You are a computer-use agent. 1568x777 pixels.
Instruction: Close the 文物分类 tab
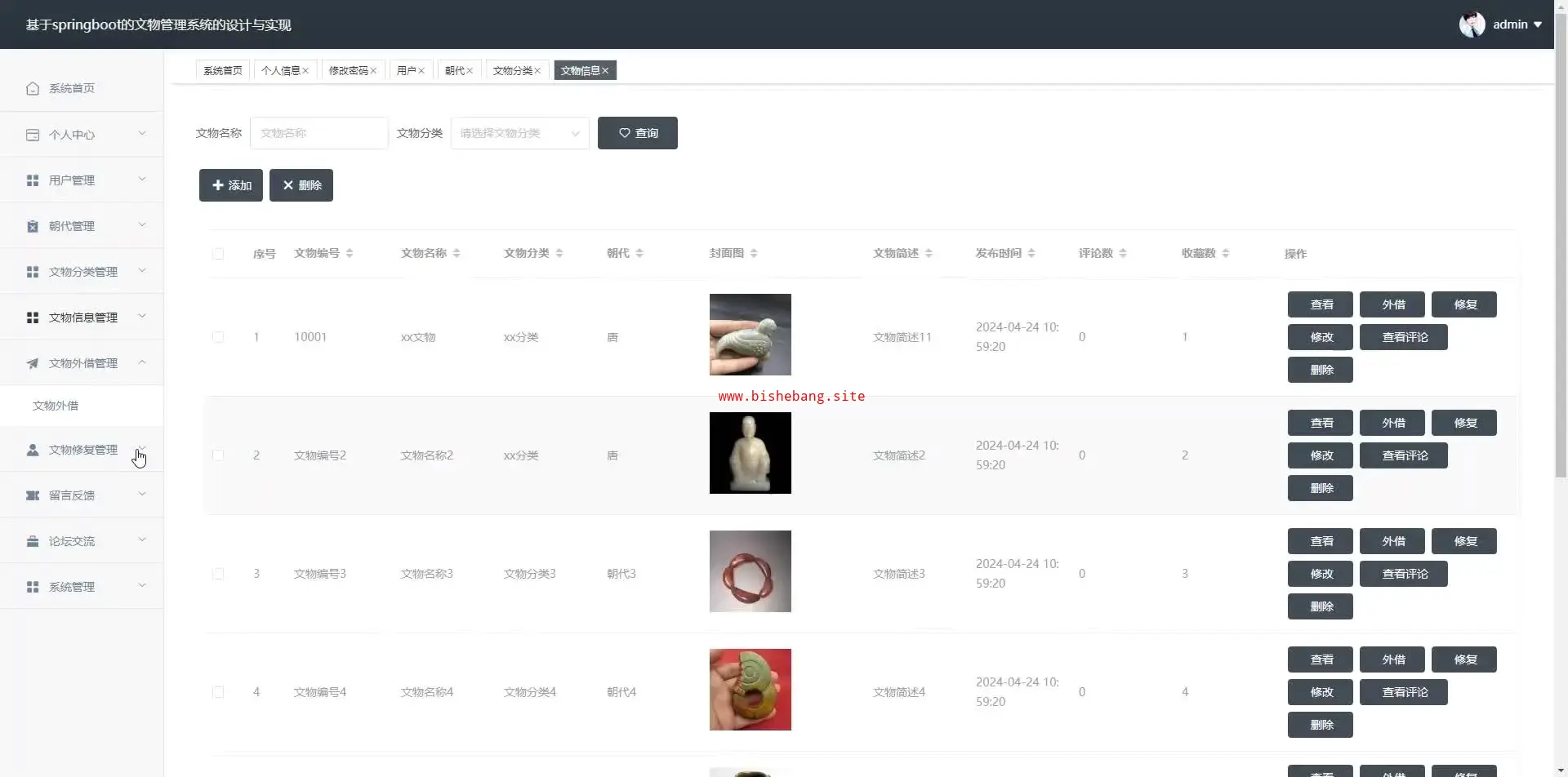coord(537,71)
